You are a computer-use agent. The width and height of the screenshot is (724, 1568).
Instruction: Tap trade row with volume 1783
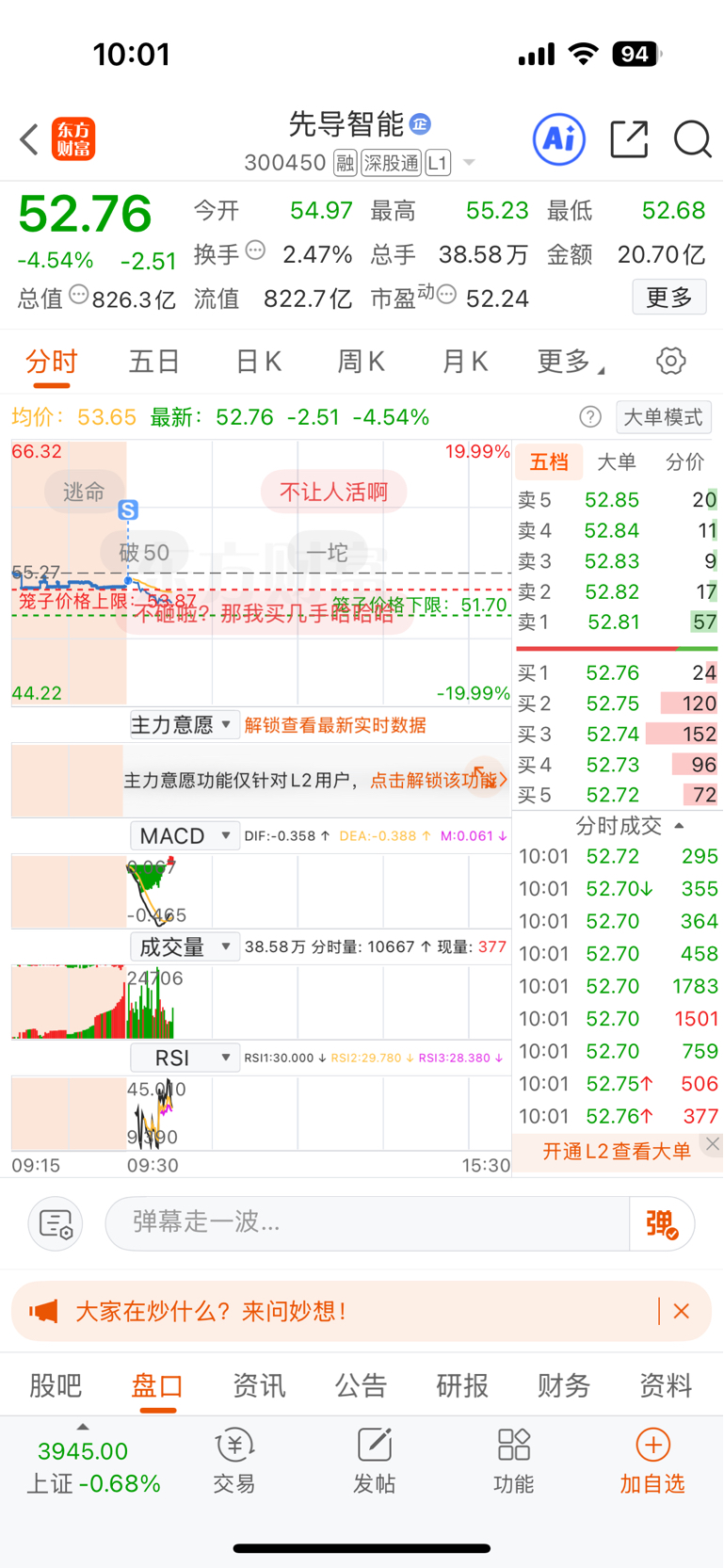click(x=619, y=986)
